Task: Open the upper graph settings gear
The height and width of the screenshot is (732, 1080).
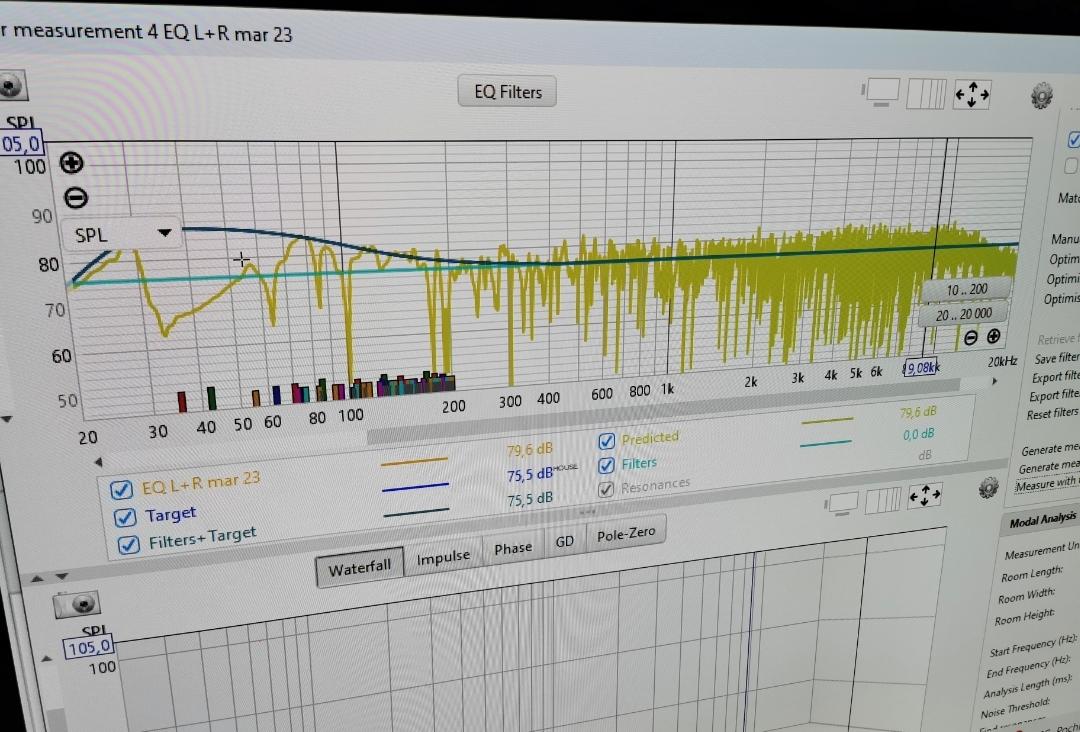Action: pos(1041,96)
